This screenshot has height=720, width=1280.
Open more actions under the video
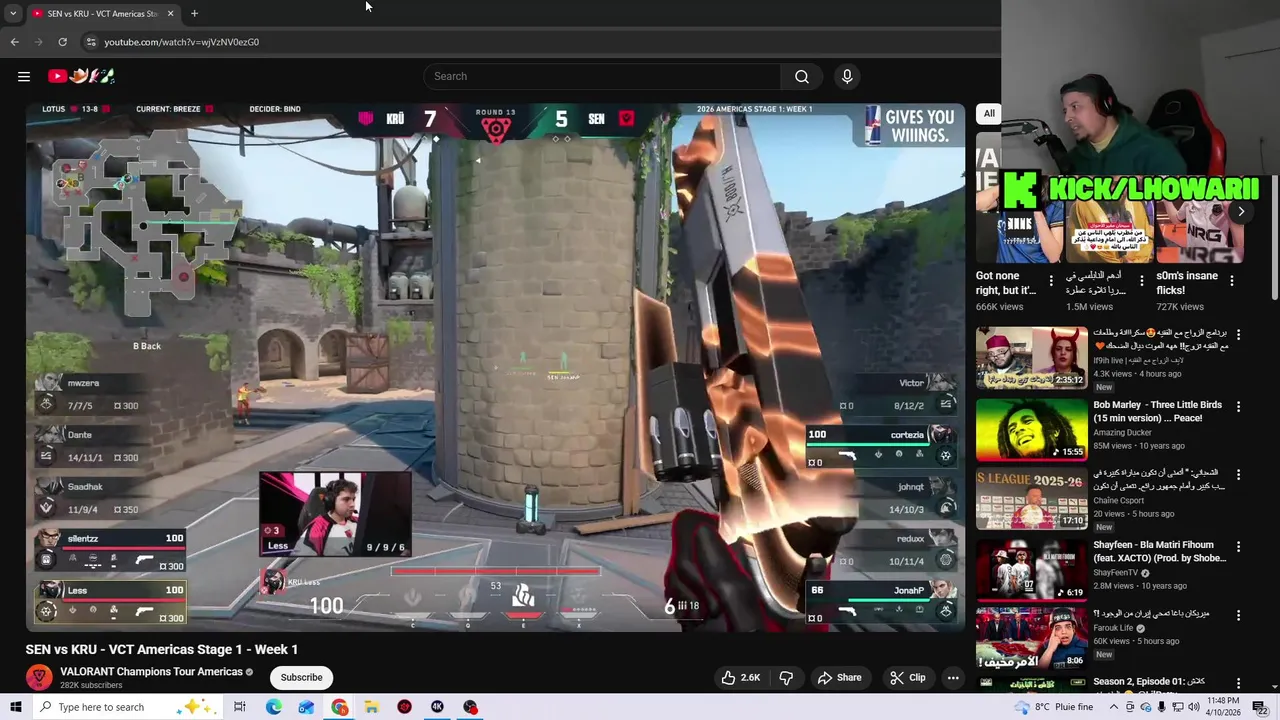click(953, 677)
